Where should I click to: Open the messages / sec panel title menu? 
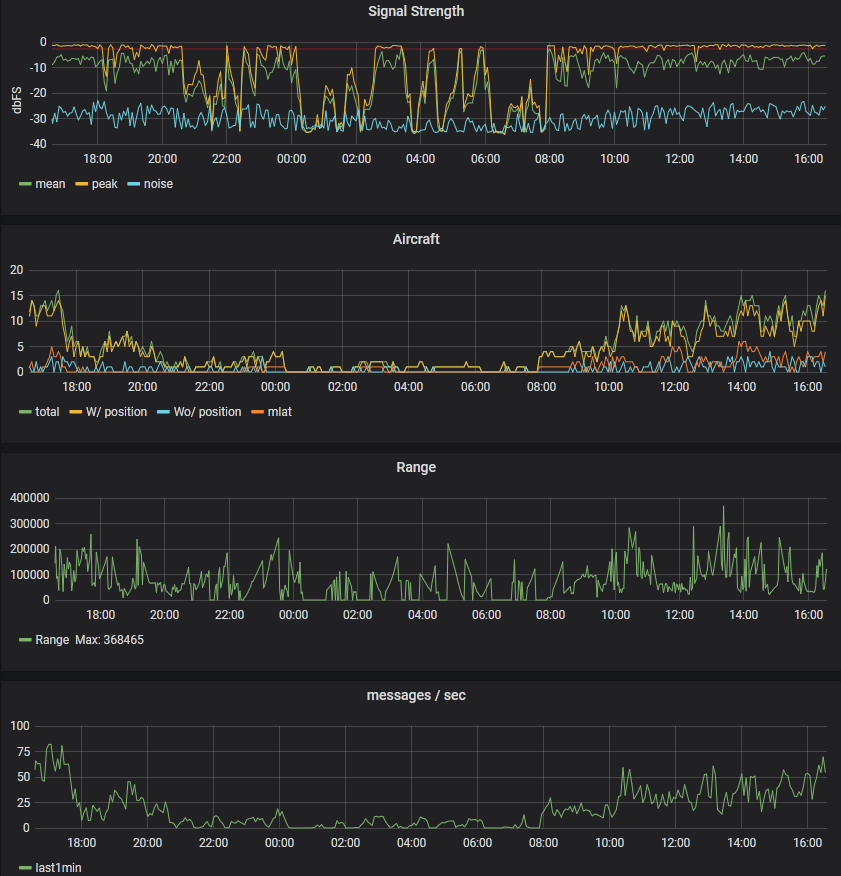[x=416, y=695]
